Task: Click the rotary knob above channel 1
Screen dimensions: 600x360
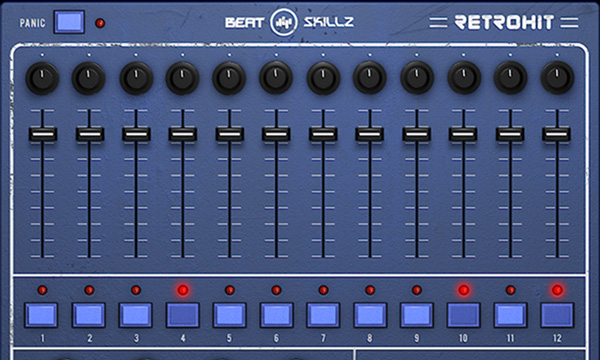Action: [42, 78]
